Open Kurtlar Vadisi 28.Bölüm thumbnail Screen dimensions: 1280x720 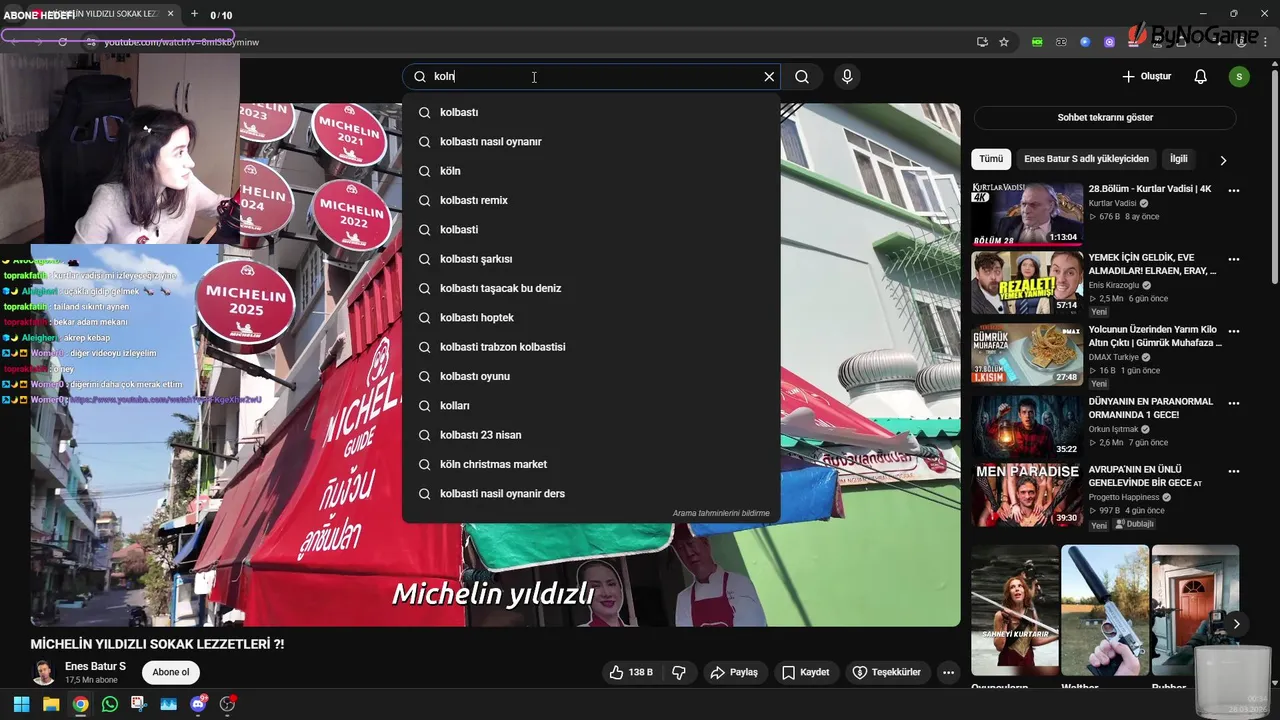click(x=1027, y=214)
